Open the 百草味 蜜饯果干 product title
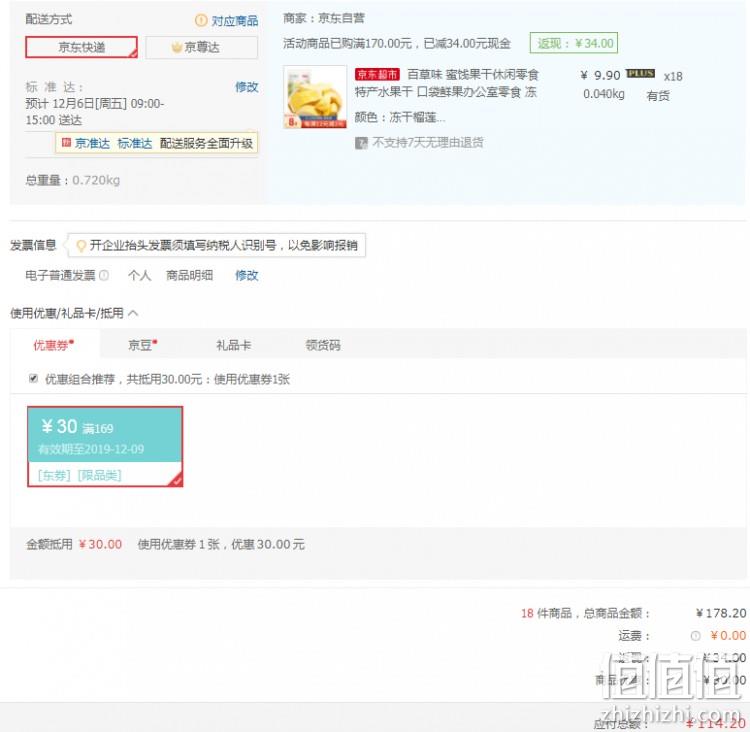This screenshot has width=750, height=732. point(447,83)
